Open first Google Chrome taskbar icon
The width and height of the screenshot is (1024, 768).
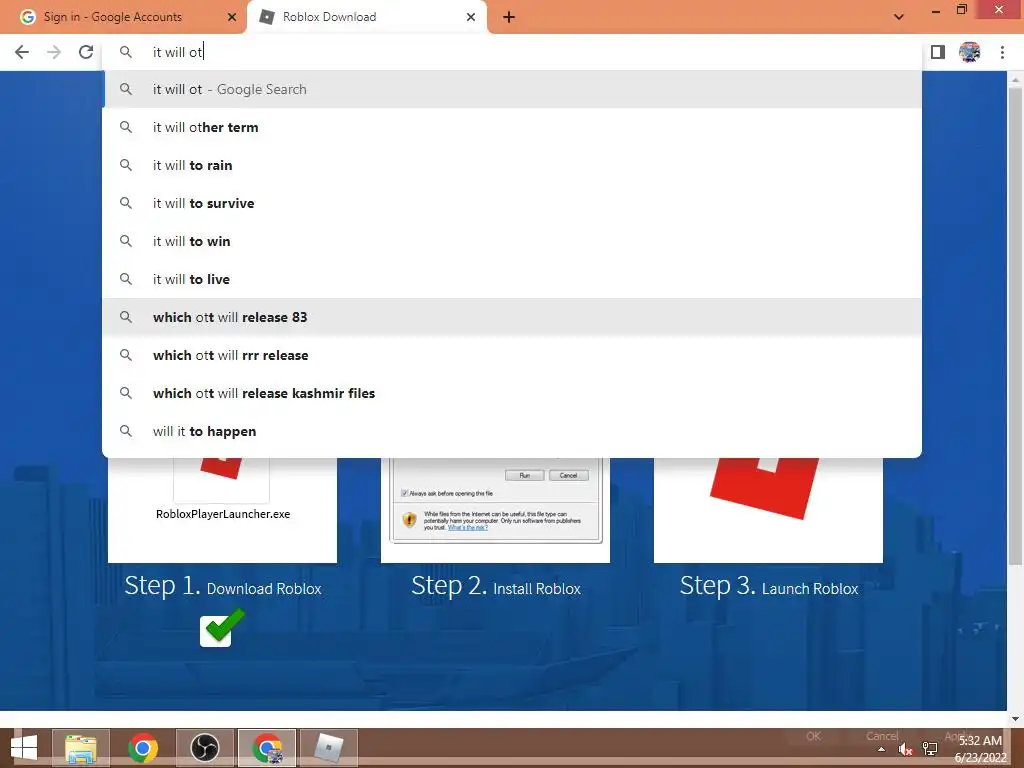point(143,748)
